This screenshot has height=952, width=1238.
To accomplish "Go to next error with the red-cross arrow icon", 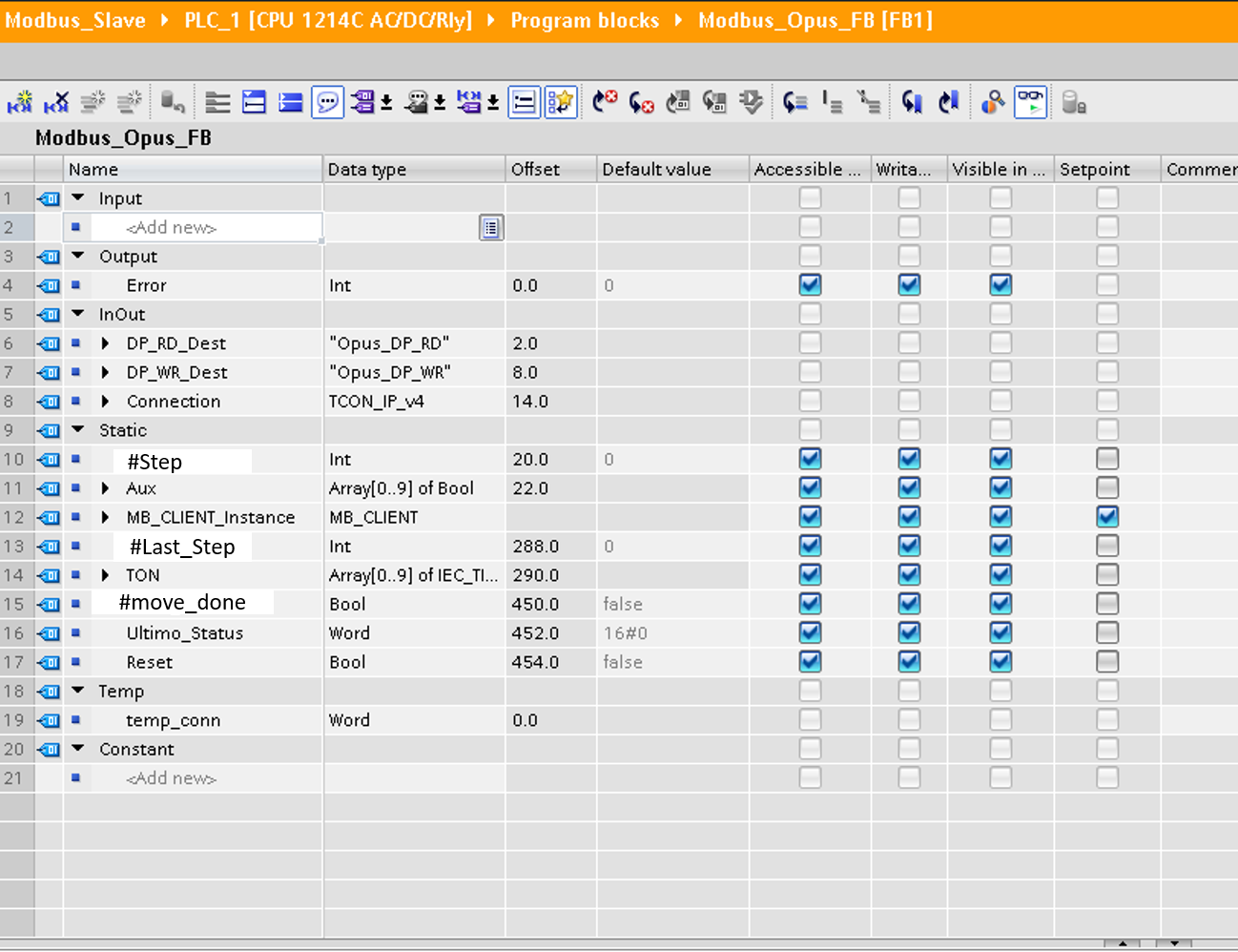I will 604,102.
